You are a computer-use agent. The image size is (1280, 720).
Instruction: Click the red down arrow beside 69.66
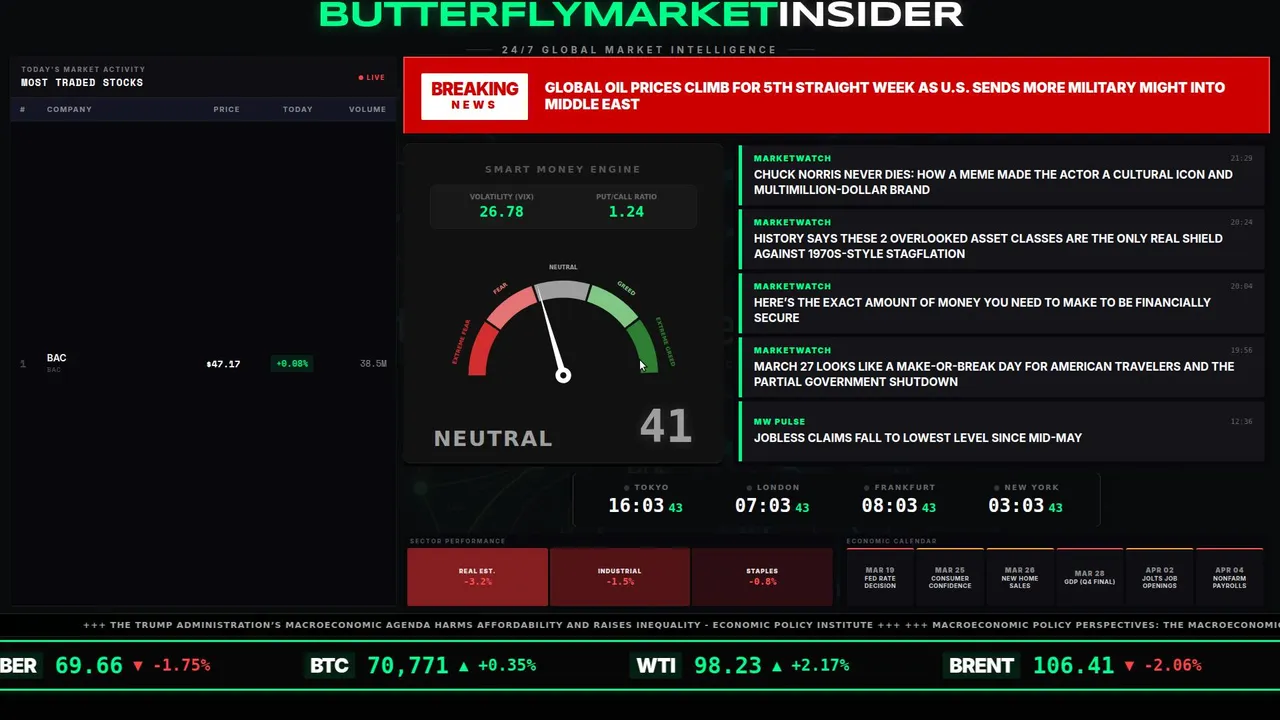coord(138,665)
